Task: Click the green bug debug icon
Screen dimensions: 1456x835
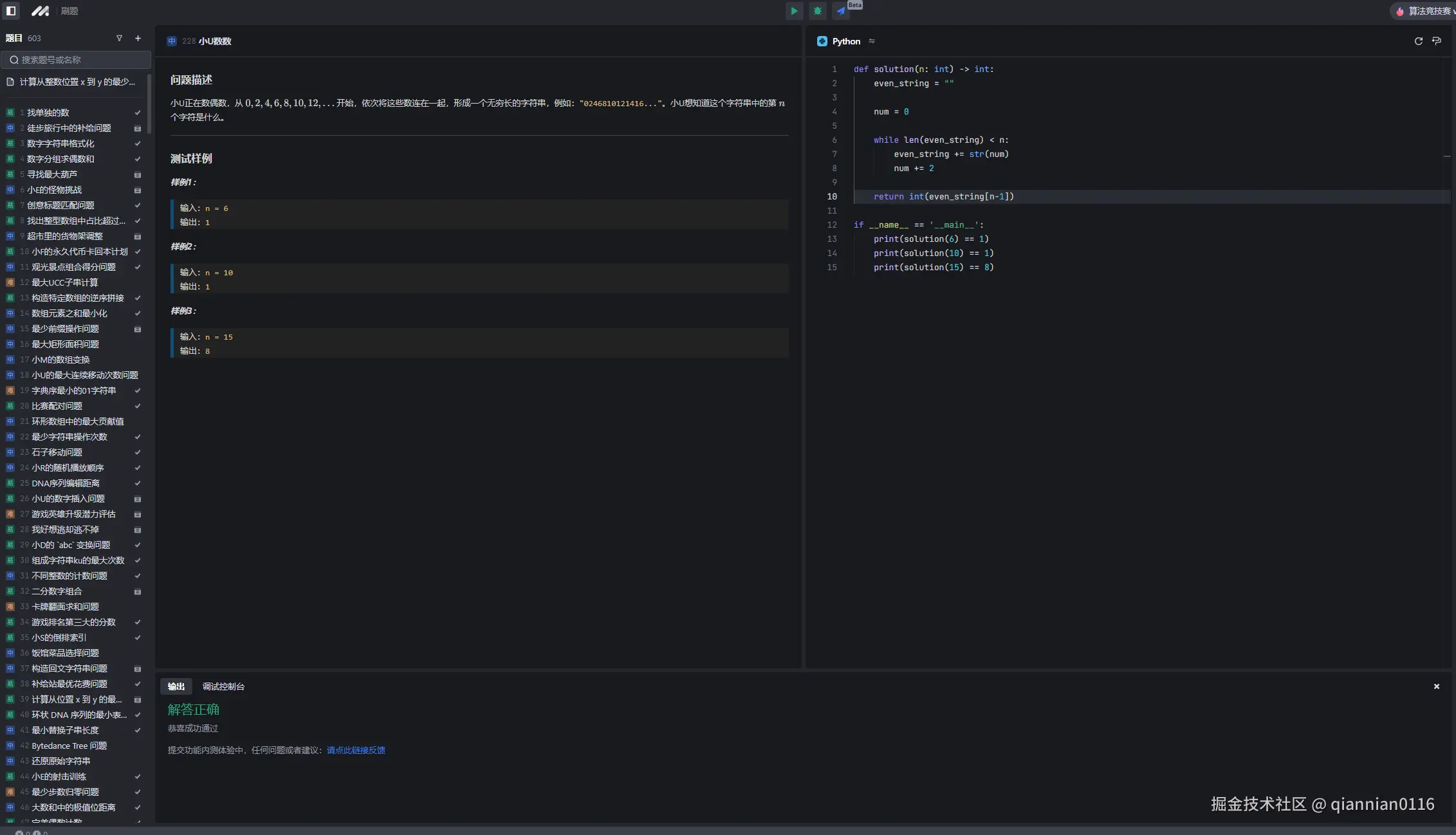Action: [x=817, y=11]
